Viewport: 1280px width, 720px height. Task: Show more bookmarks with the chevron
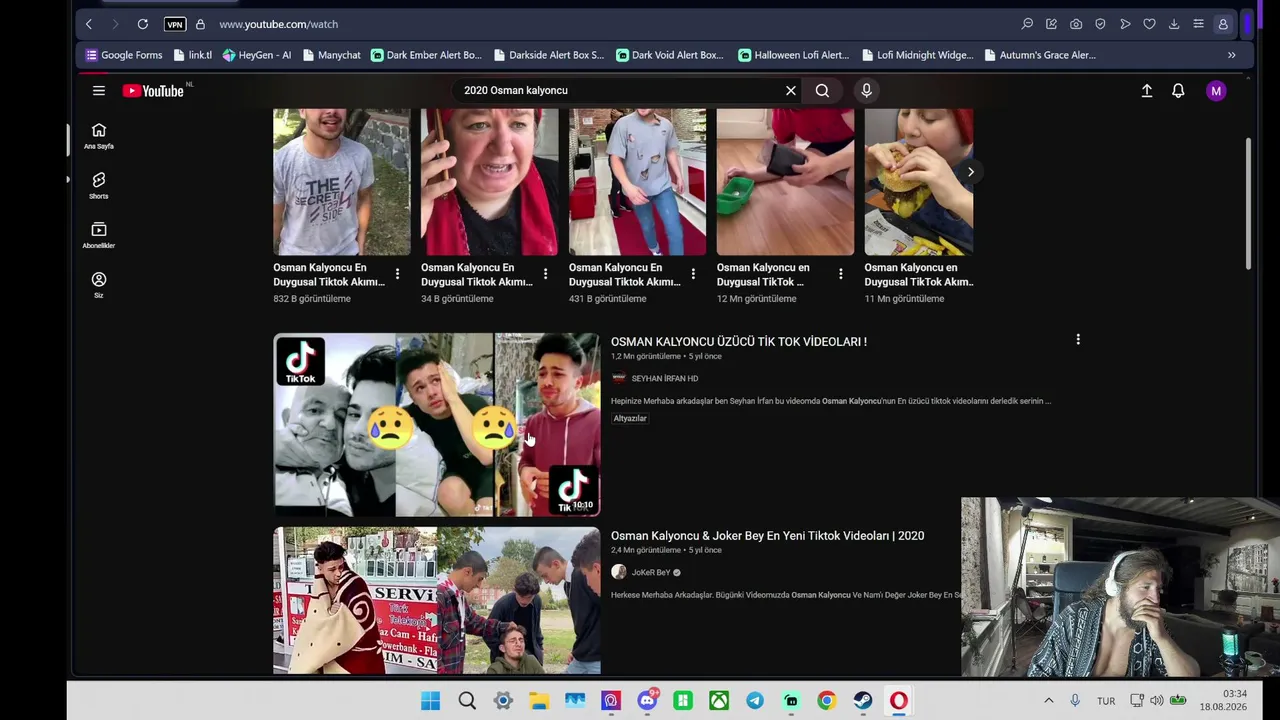(1231, 55)
